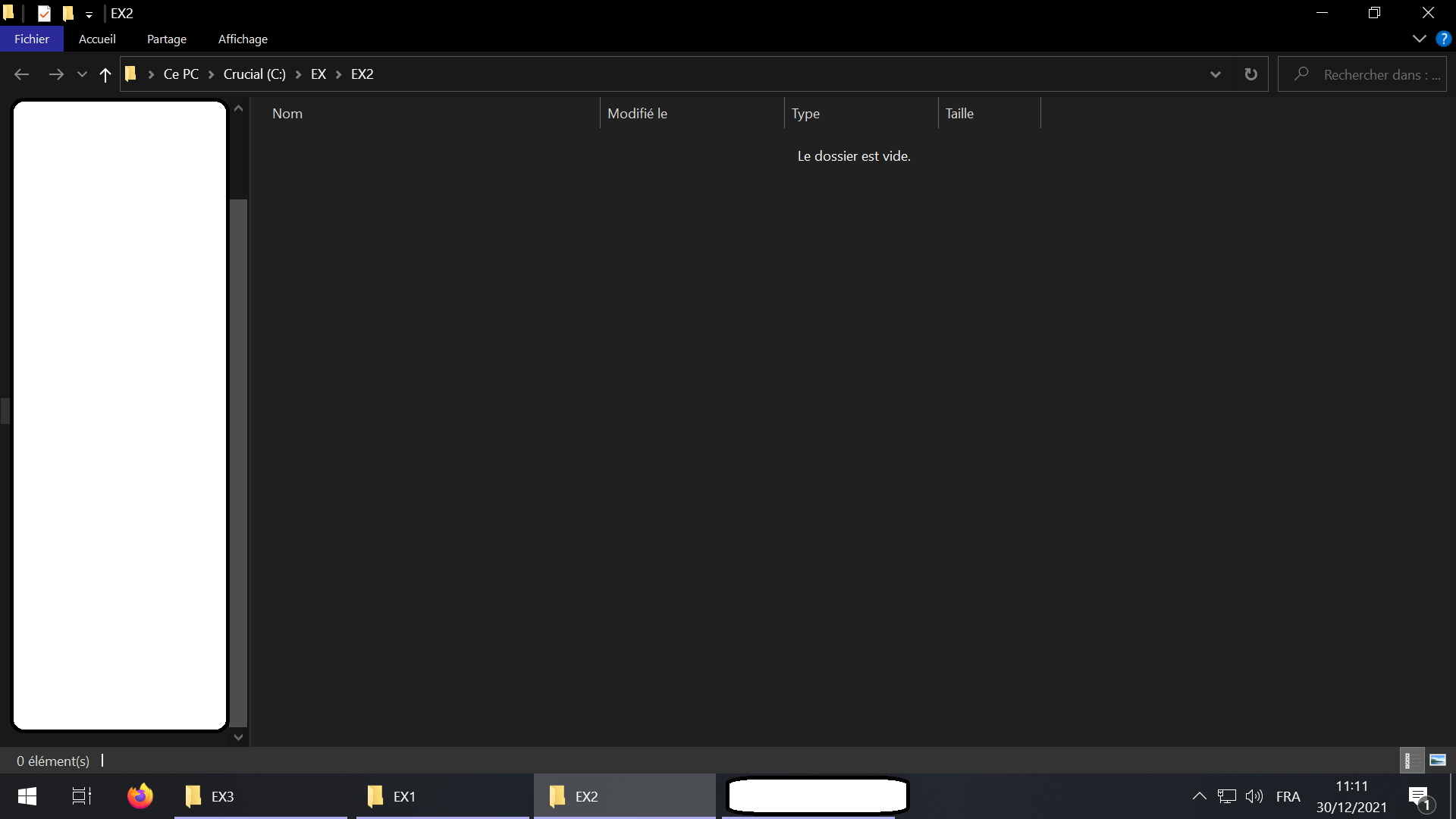Open address bar history dropdown
Image resolution: width=1456 pixels, height=819 pixels.
pyautogui.click(x=1215, y=74)
